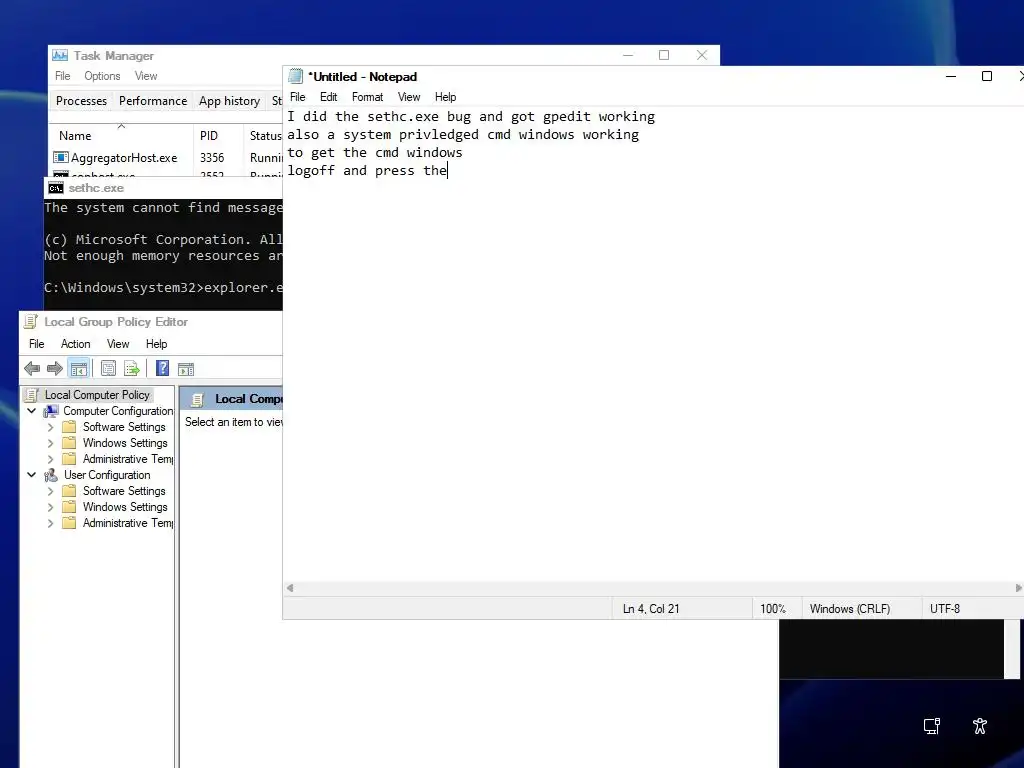Open Group Policy Editor File menu
Viewport: 1024px width, 768px height.
[x=37, y=344]
